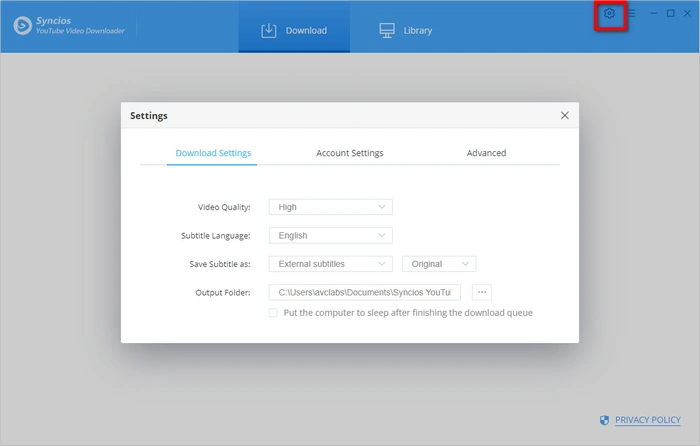Maximize the Syncios window
The image size is (700, 446).
[670, 14]
